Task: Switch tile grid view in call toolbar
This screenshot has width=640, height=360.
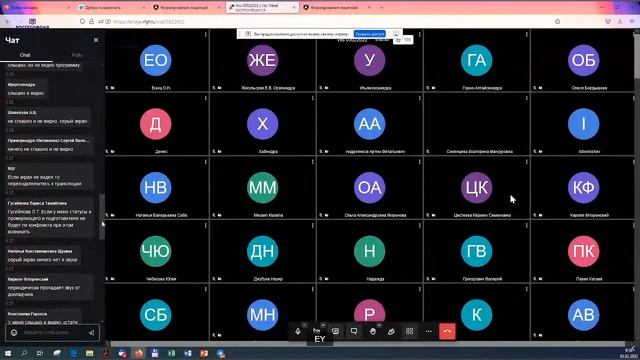Action: [x=410, y=331]
